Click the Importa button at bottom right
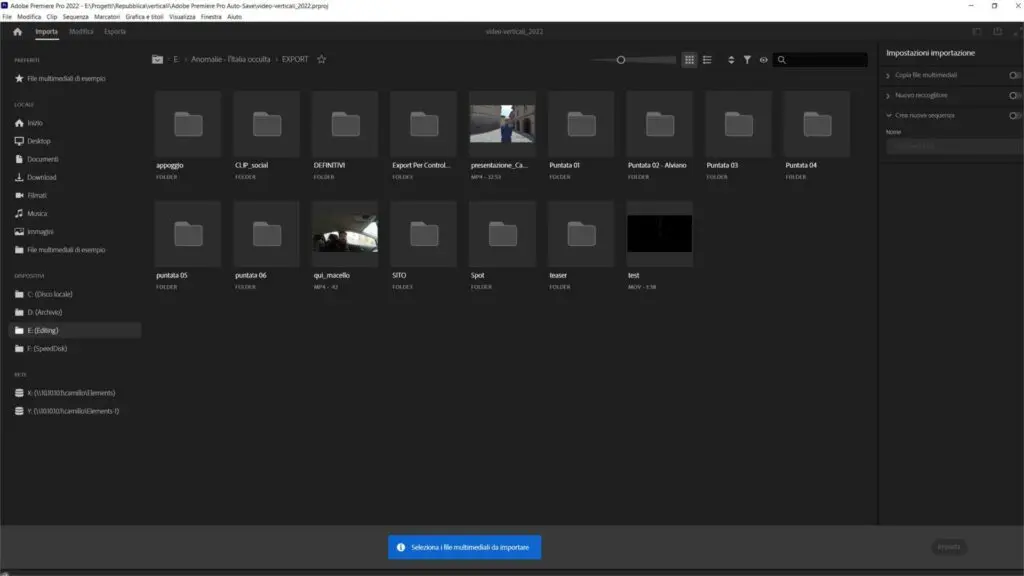 [x=949, y=547]
